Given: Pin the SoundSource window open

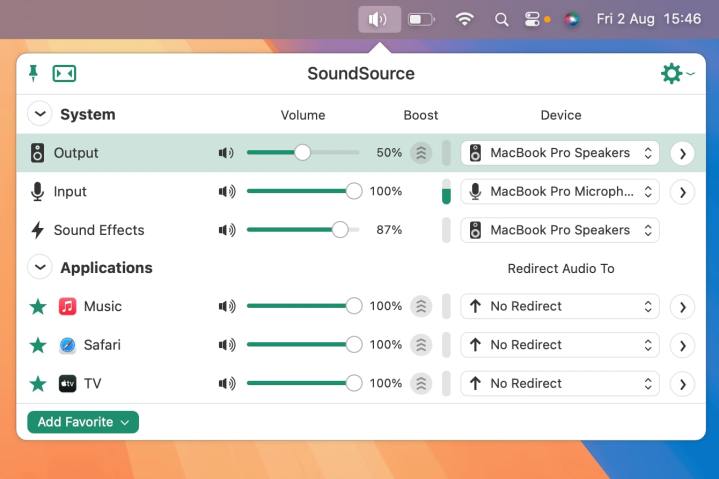Looking at the screenshot, I should click(33, 73).
